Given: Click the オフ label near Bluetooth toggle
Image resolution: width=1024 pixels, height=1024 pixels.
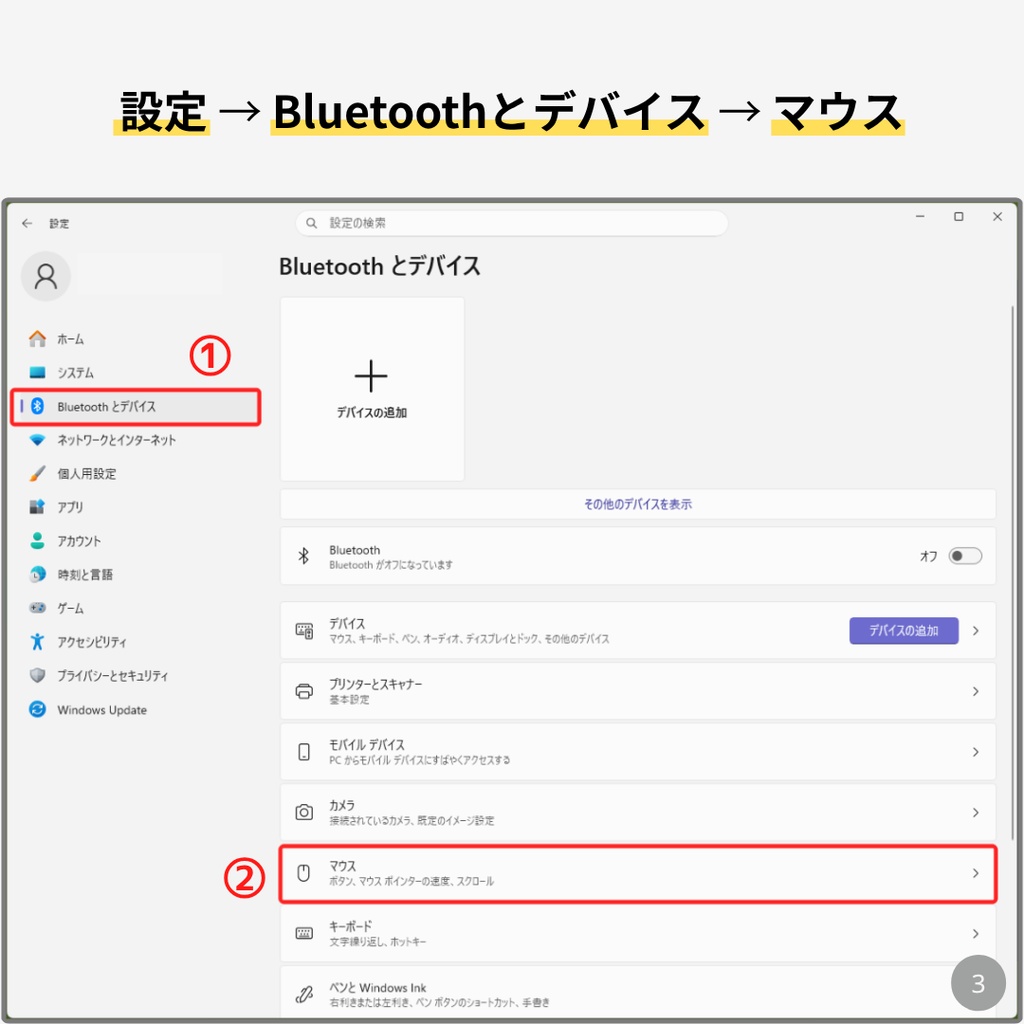Looking at the screenshot, I should [929, 556].
